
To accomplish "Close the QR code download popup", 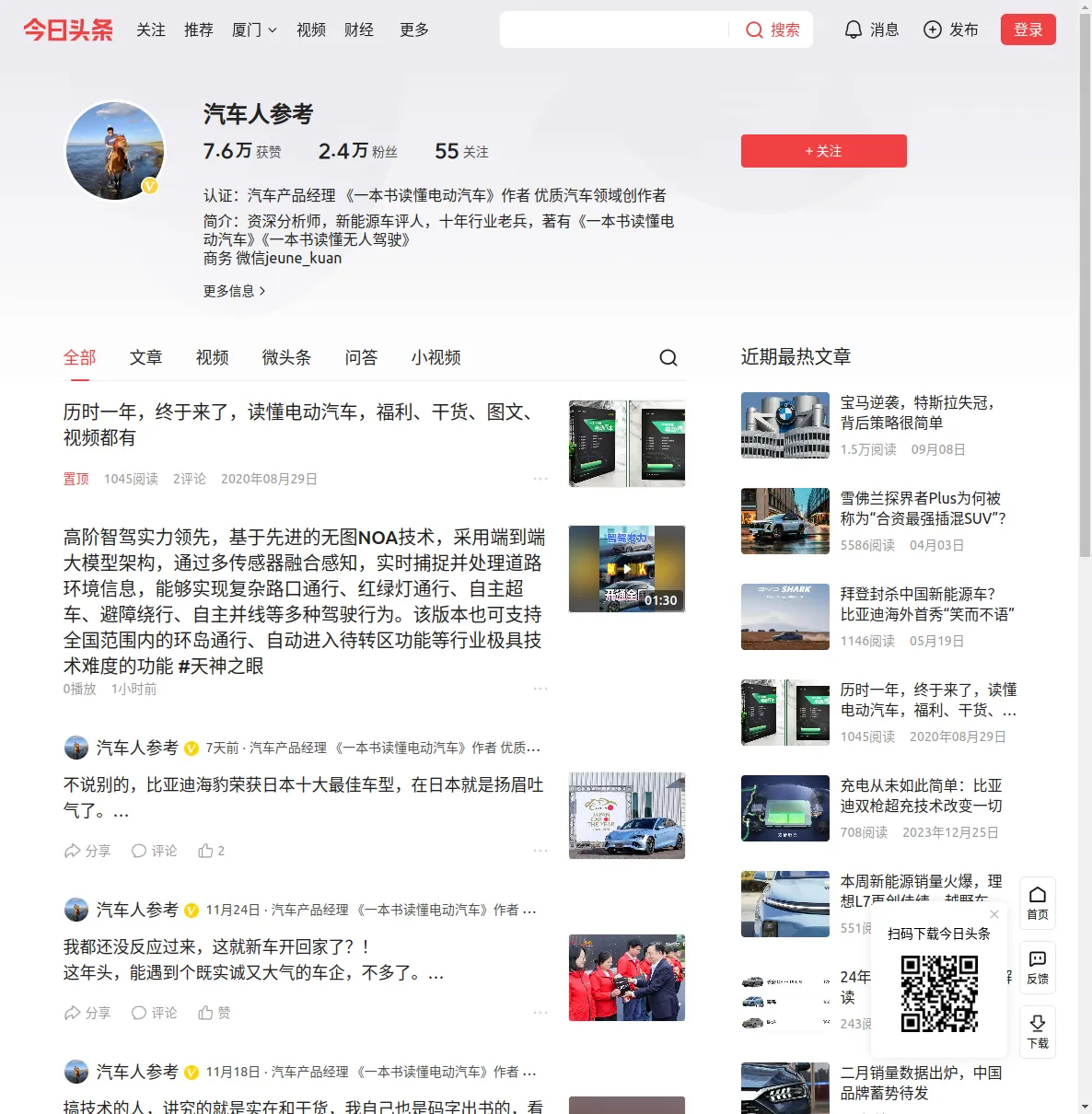I will [x=994, y=914].
